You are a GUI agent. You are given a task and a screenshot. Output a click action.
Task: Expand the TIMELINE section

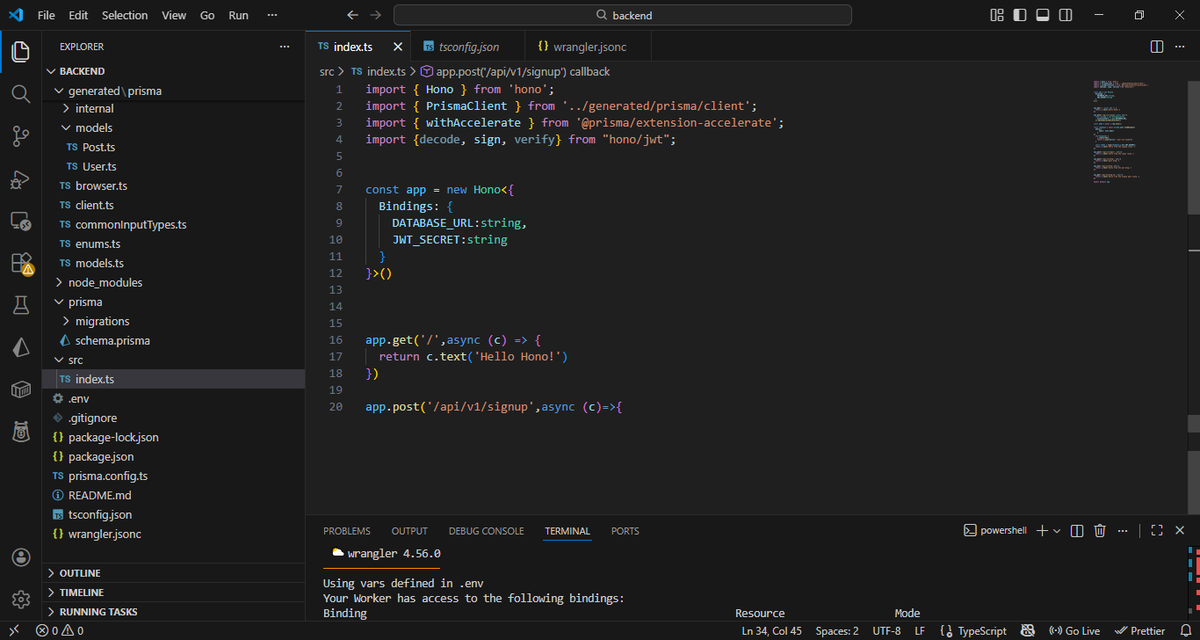point(173,592)
